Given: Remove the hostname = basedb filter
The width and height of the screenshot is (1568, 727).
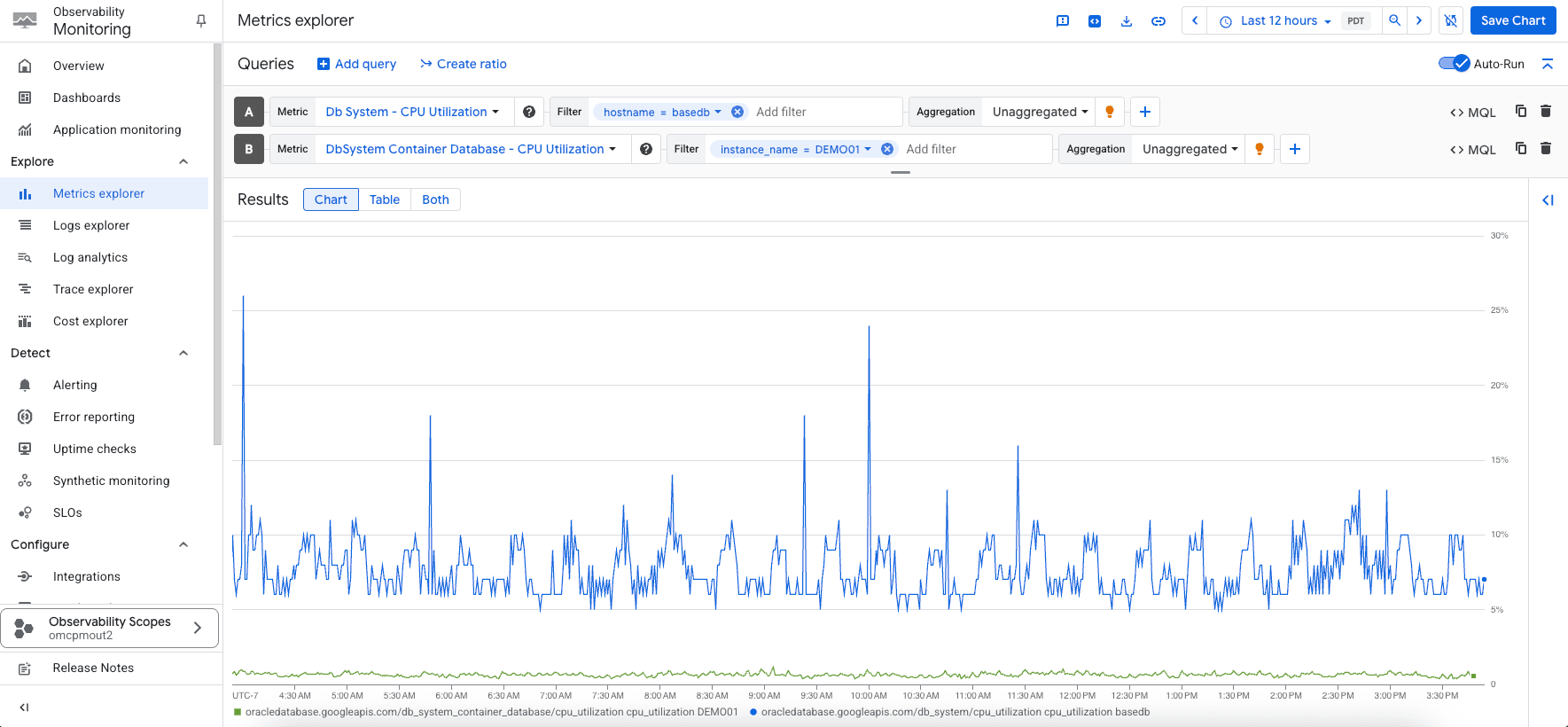Looking at the screenshot, I should pyautogui.click(x=737, y=112).
